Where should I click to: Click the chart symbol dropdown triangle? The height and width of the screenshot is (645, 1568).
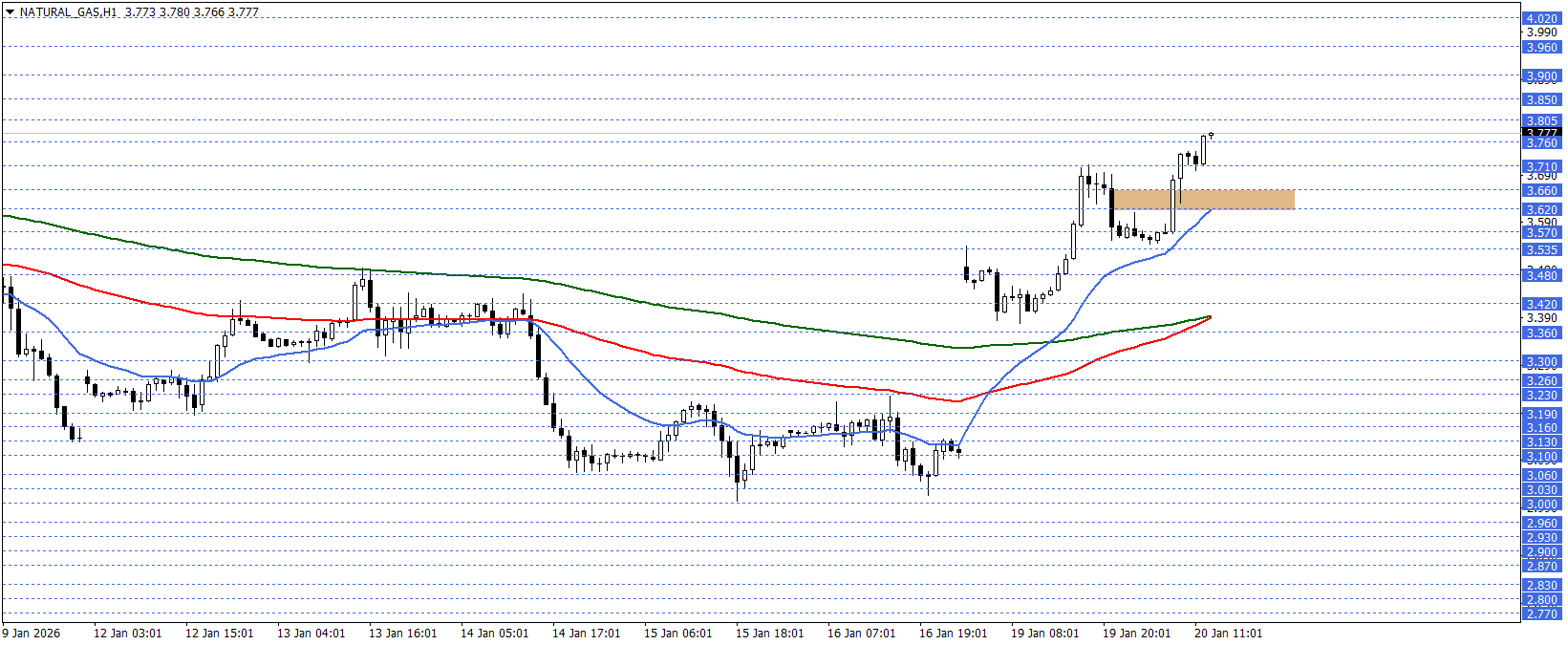[x=10, y=12]
